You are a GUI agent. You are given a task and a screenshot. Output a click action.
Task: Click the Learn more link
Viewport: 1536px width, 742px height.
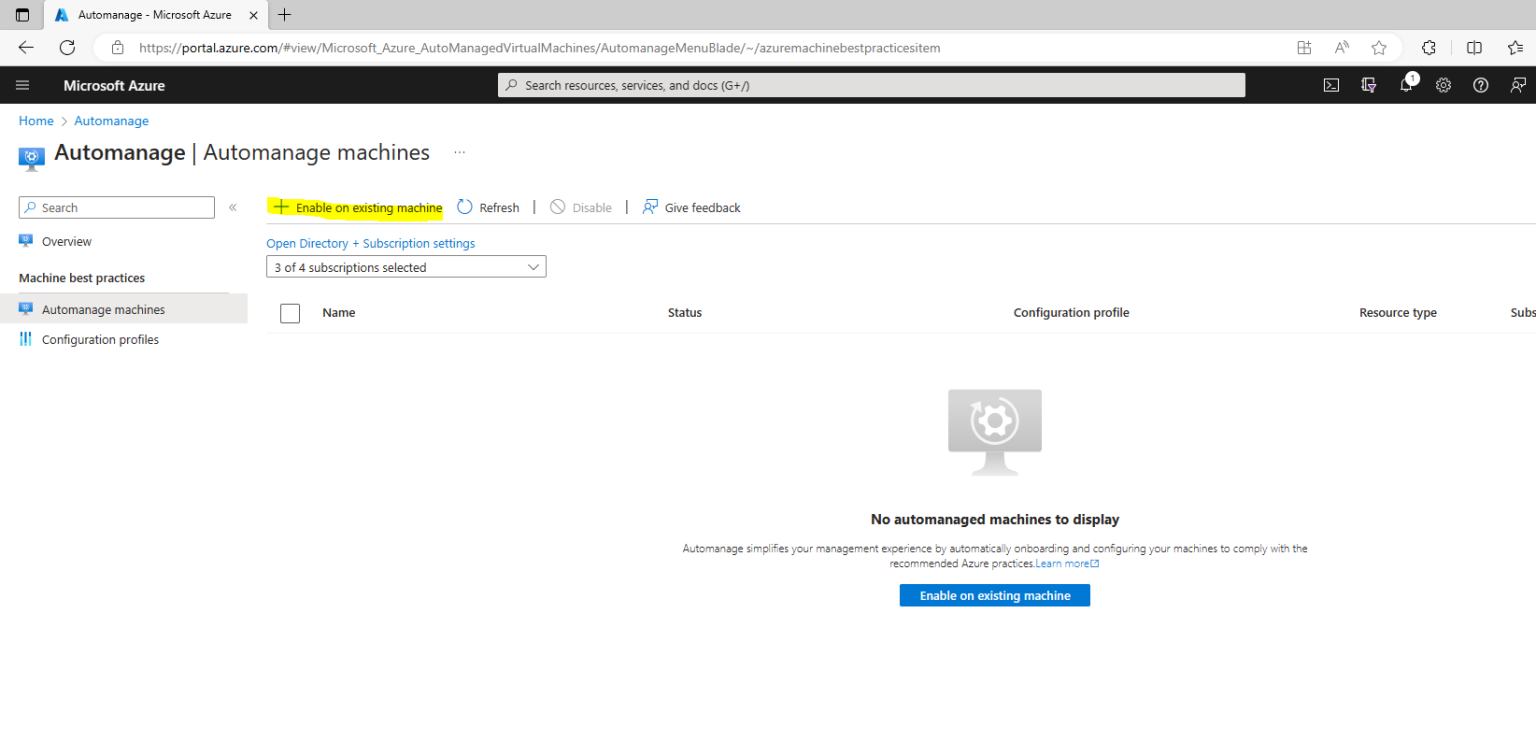(x=1062, y=563)
